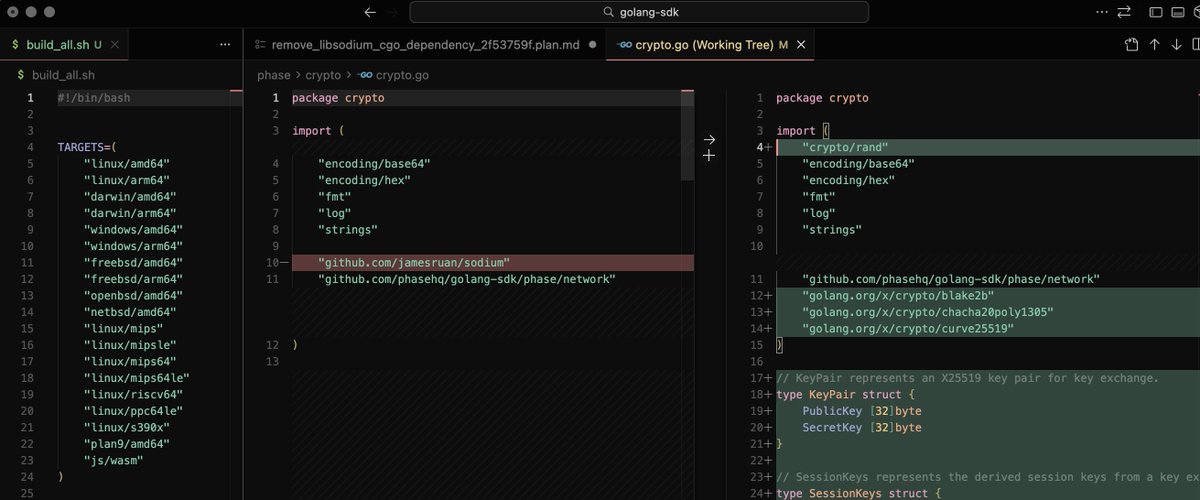Open title bar more options ellipsis
Viewport: 1200px width, 500px height.
pos(1103,12)
